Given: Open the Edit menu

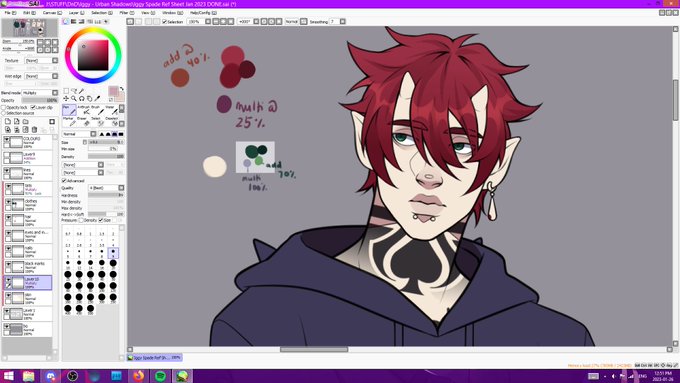Looking at the screenshot, I should click(x=29, y=13).
